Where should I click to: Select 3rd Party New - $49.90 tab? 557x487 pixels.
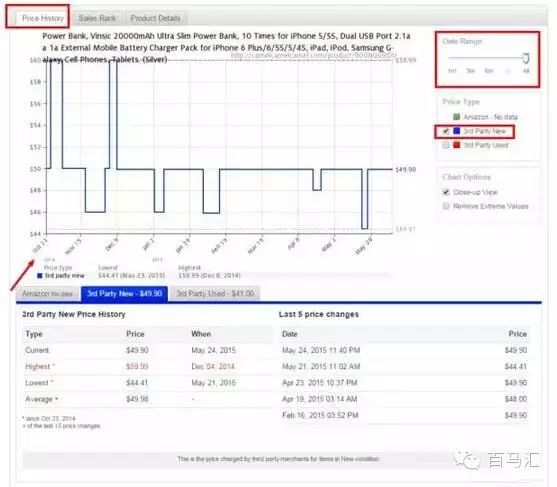124,294
